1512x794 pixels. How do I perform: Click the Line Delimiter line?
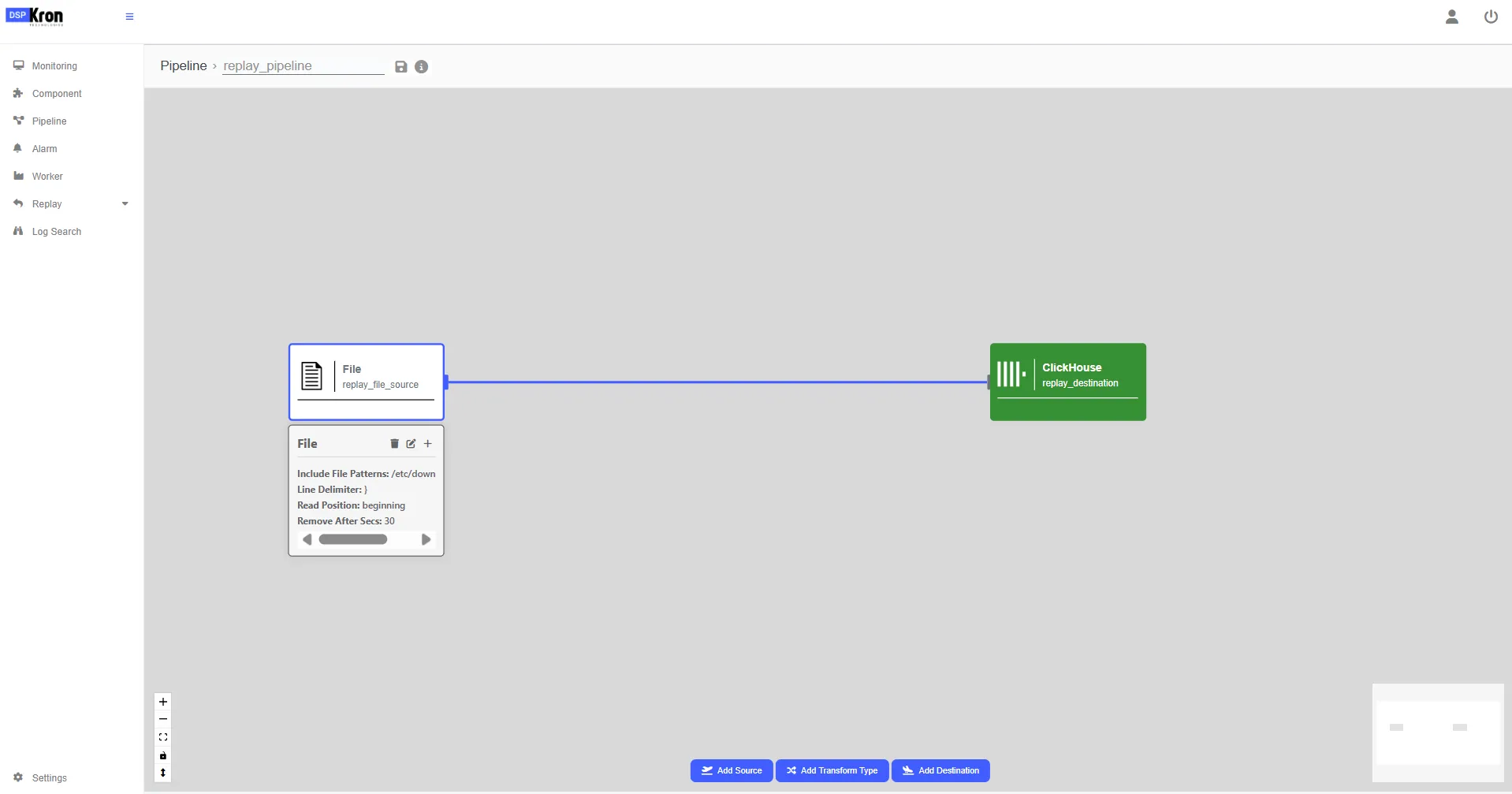[333, 490]
